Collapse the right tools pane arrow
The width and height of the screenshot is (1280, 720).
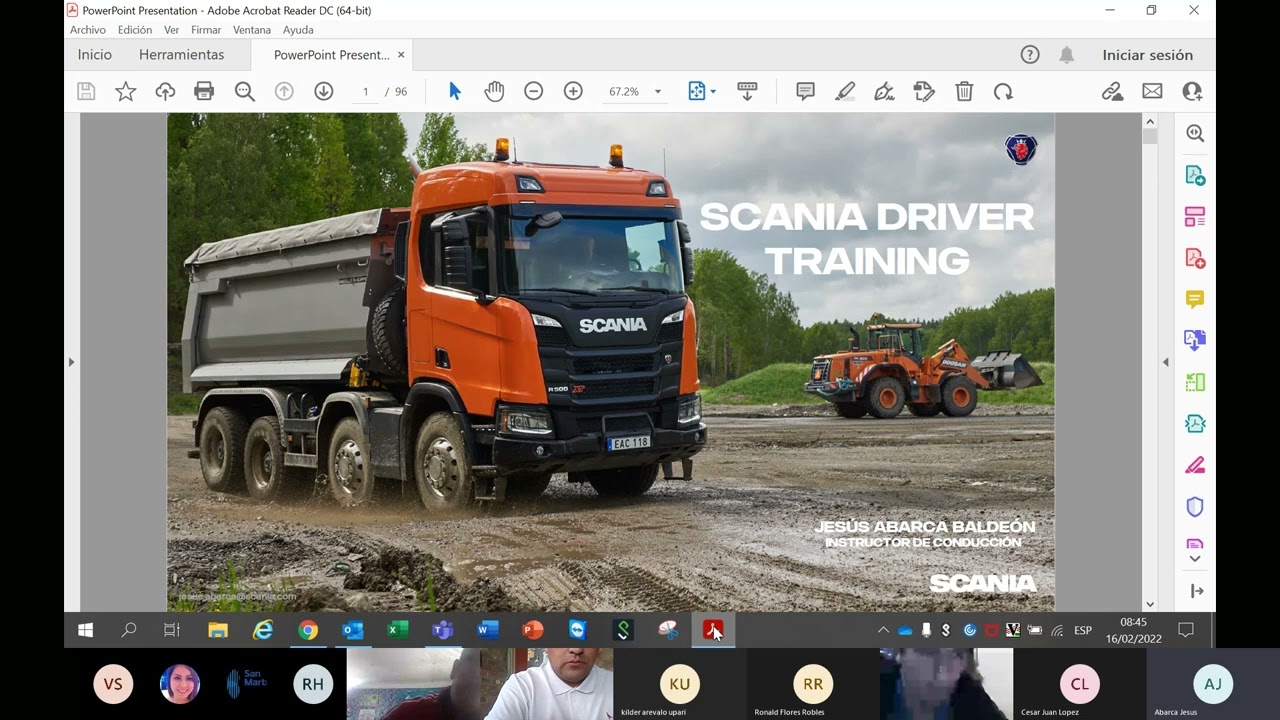[1165, 362]
